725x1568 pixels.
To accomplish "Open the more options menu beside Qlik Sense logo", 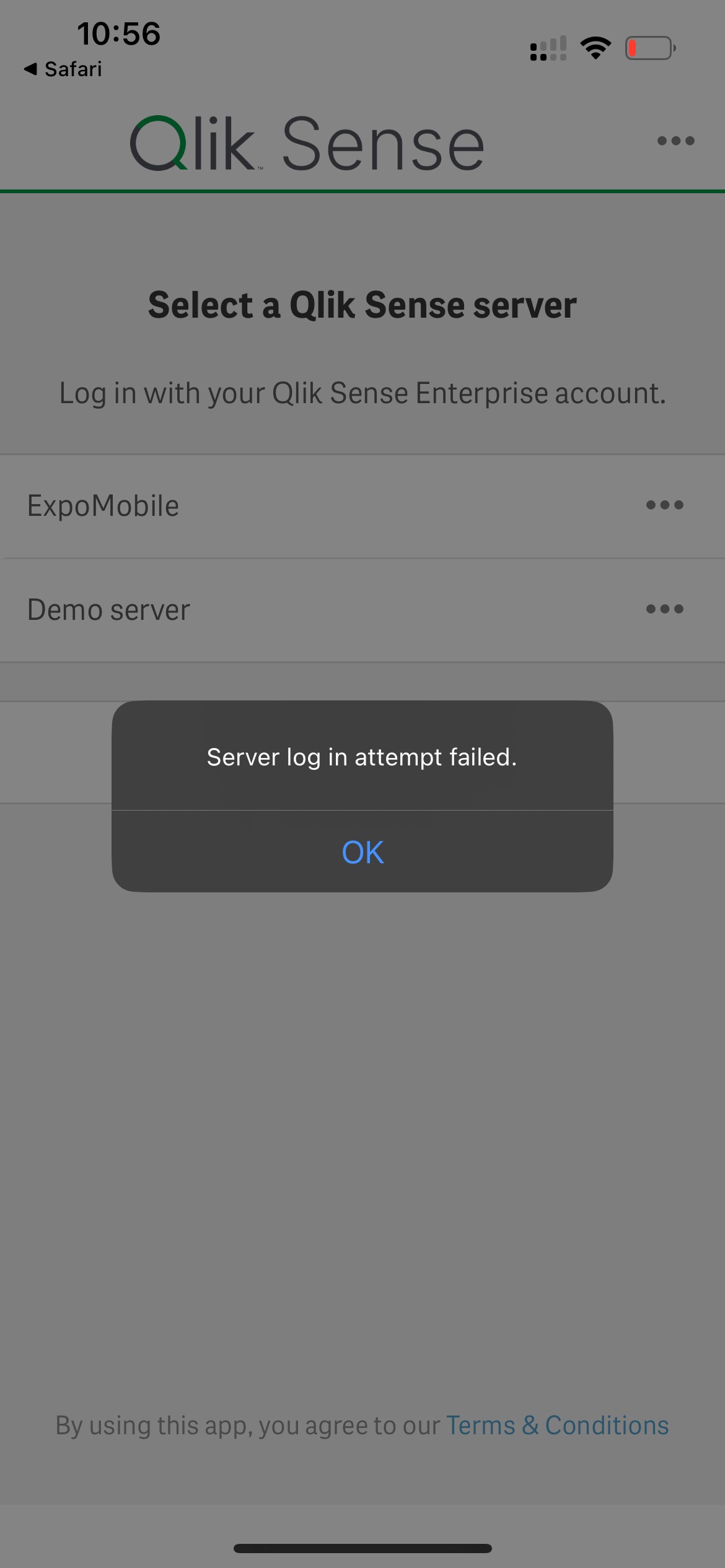I will tap(675, 141).
